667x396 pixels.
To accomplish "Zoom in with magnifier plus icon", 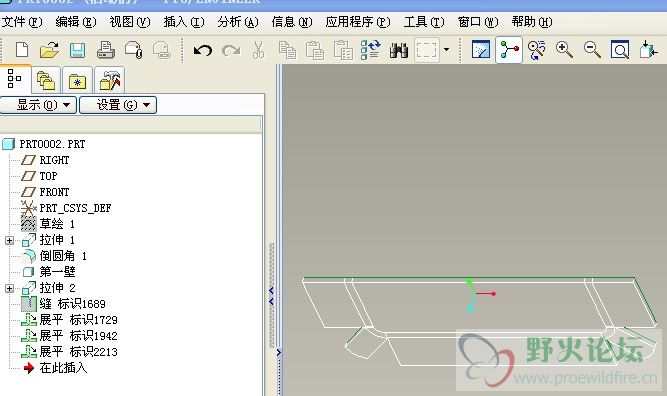I will pos(564,50).
